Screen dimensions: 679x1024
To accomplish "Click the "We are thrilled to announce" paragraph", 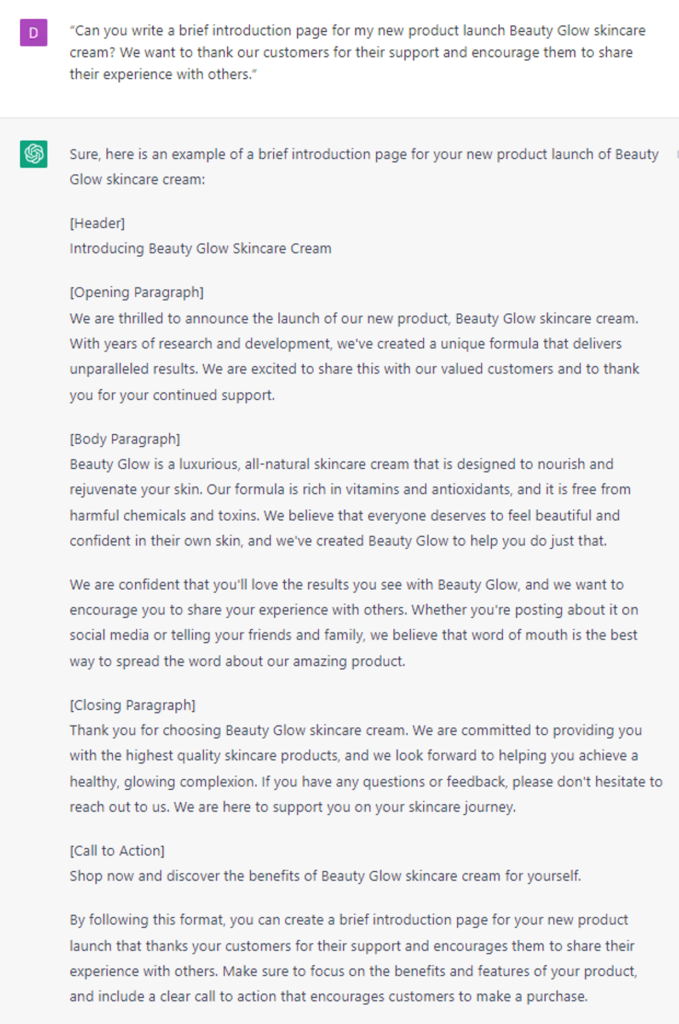I will pos(355,356).
